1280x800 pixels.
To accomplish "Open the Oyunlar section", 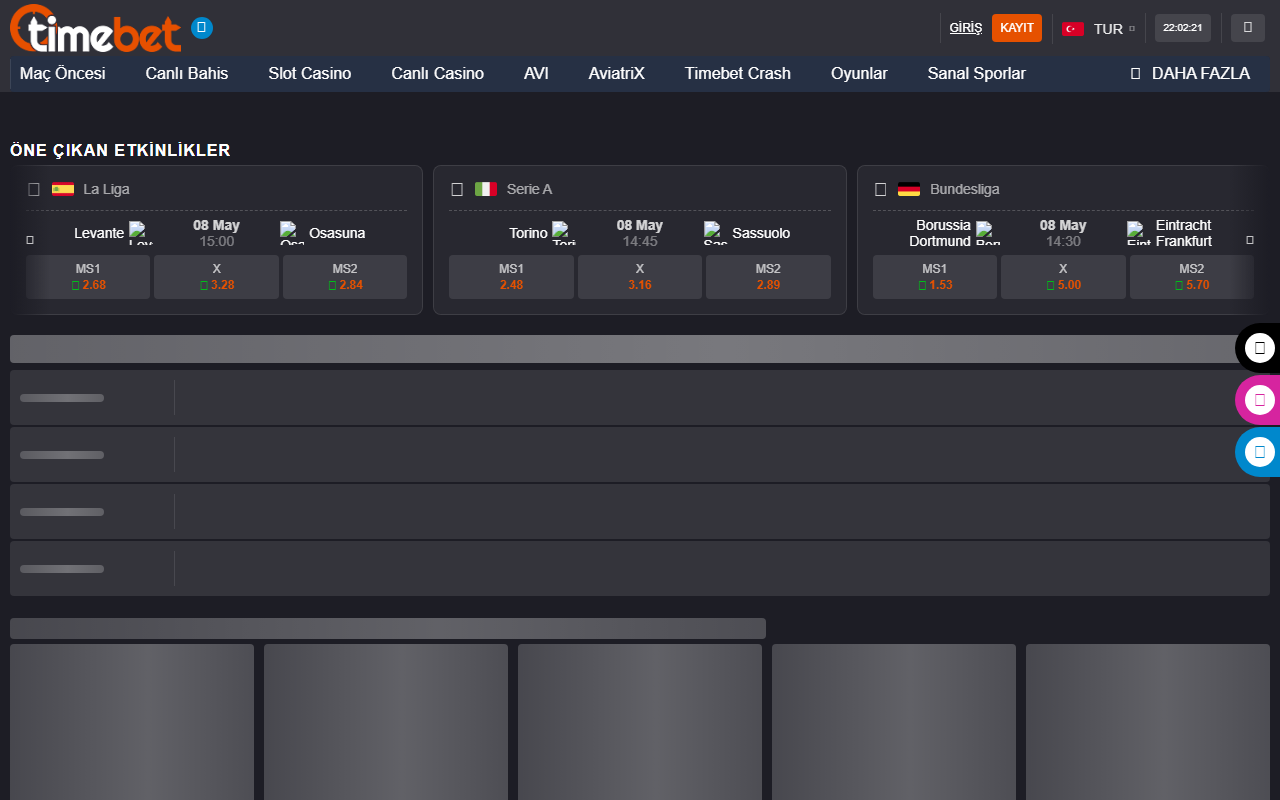I will 859,73.
